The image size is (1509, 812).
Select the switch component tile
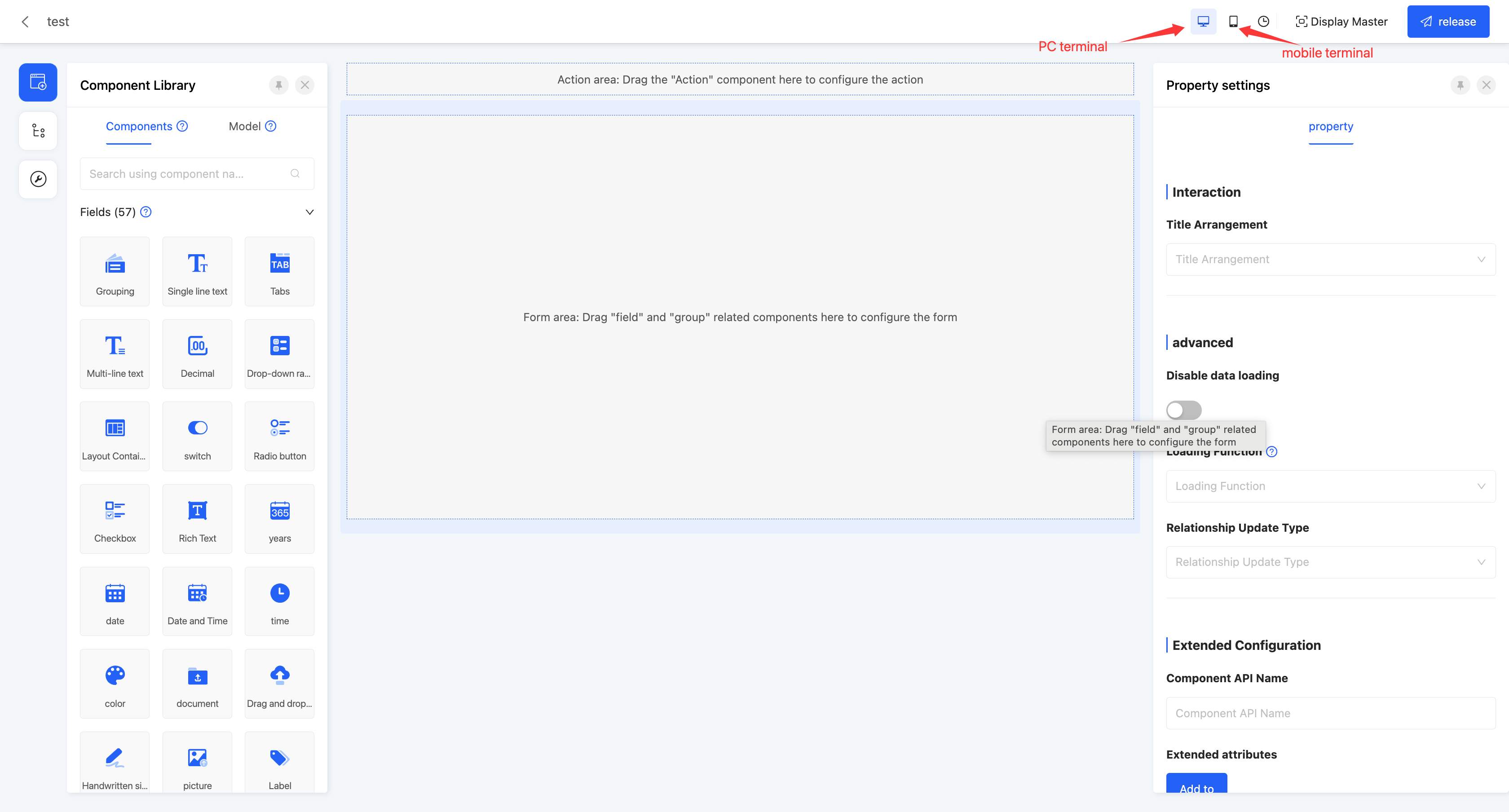(198, 437)
